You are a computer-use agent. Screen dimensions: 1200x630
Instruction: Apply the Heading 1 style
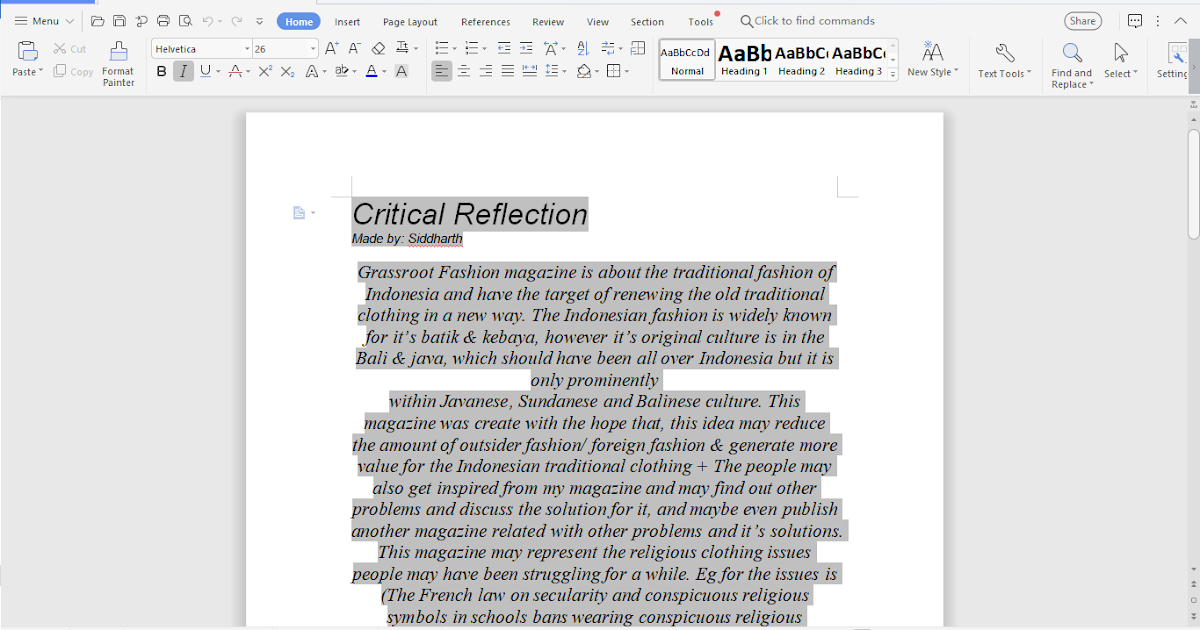[744, 57]
